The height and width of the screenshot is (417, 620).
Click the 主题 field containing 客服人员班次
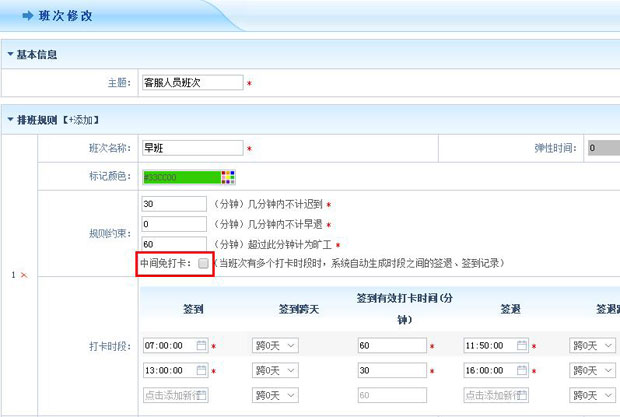[x=193, y=82]
